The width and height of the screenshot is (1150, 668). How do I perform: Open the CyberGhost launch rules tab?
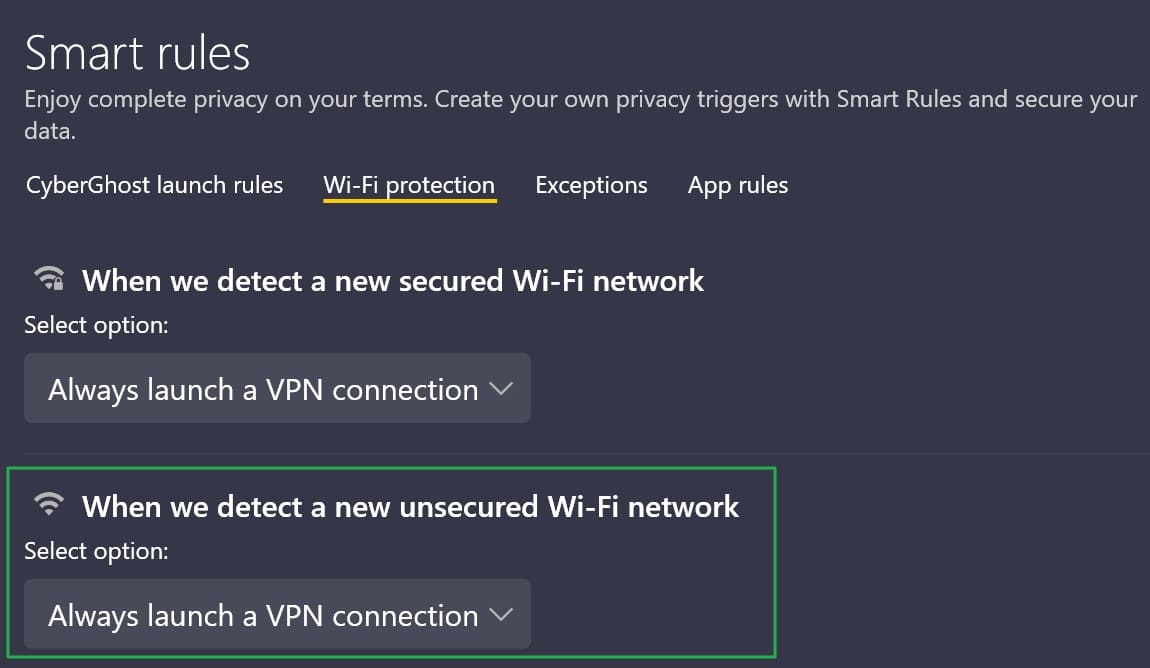155,185
